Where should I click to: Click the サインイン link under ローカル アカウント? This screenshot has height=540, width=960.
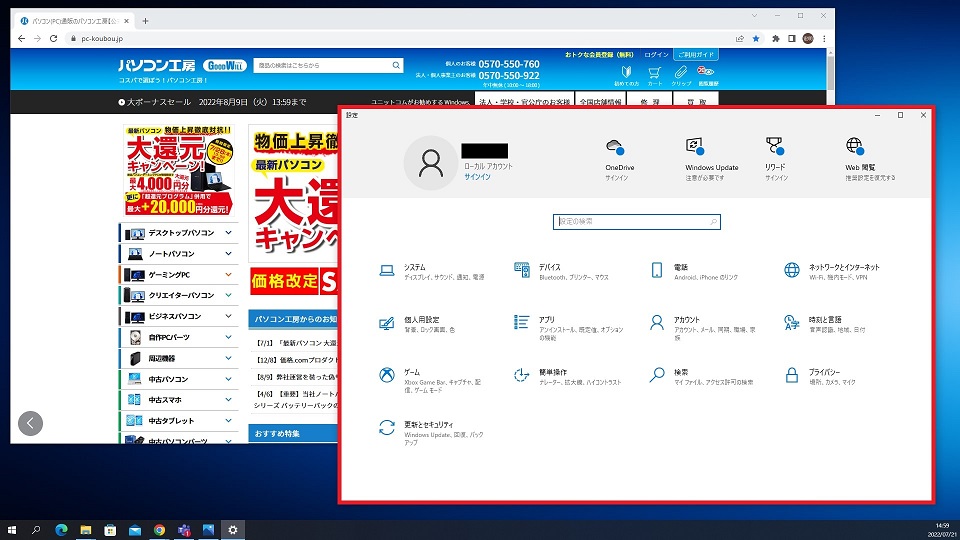pyautogui.click(x=477, y=177)
